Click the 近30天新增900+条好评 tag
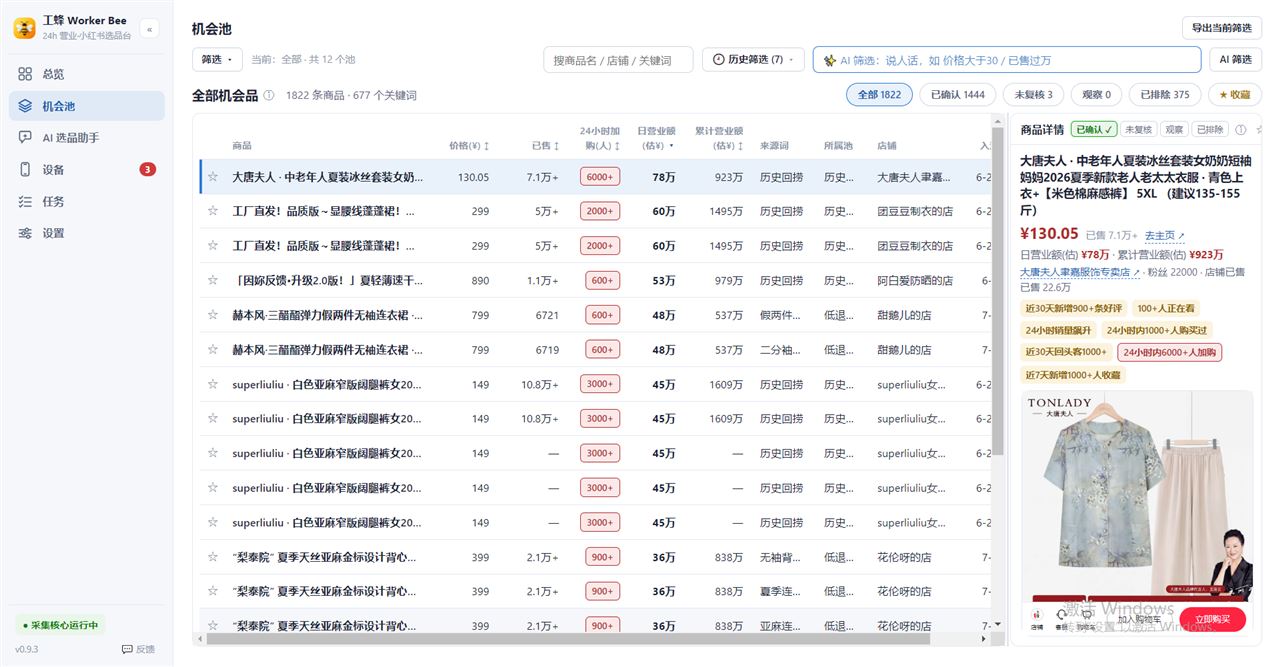The height and width of the screenshot is (667, 1280). [x=1075, y=308]
